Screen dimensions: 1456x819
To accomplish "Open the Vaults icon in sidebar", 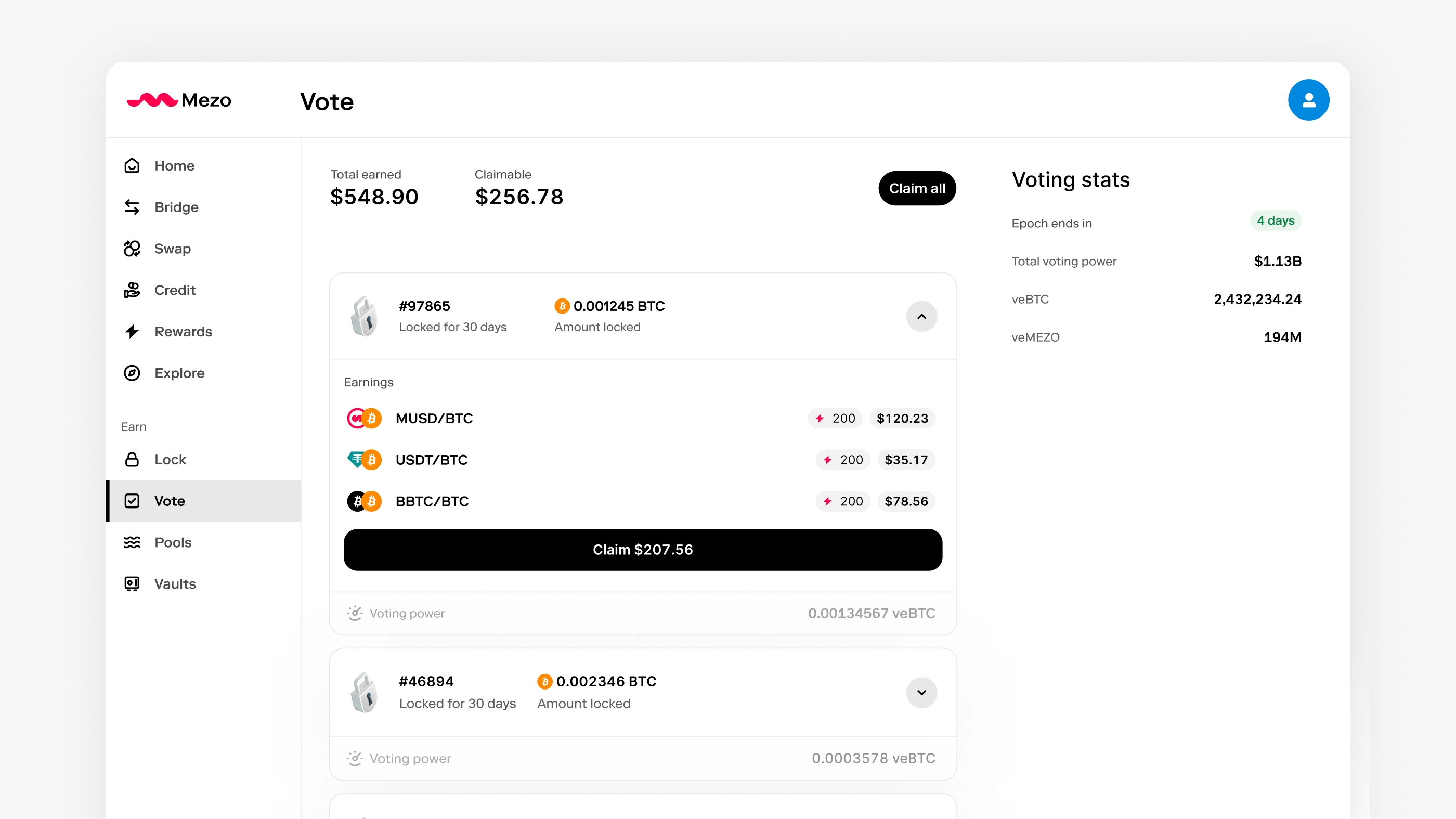I will [x=132, y=584].
